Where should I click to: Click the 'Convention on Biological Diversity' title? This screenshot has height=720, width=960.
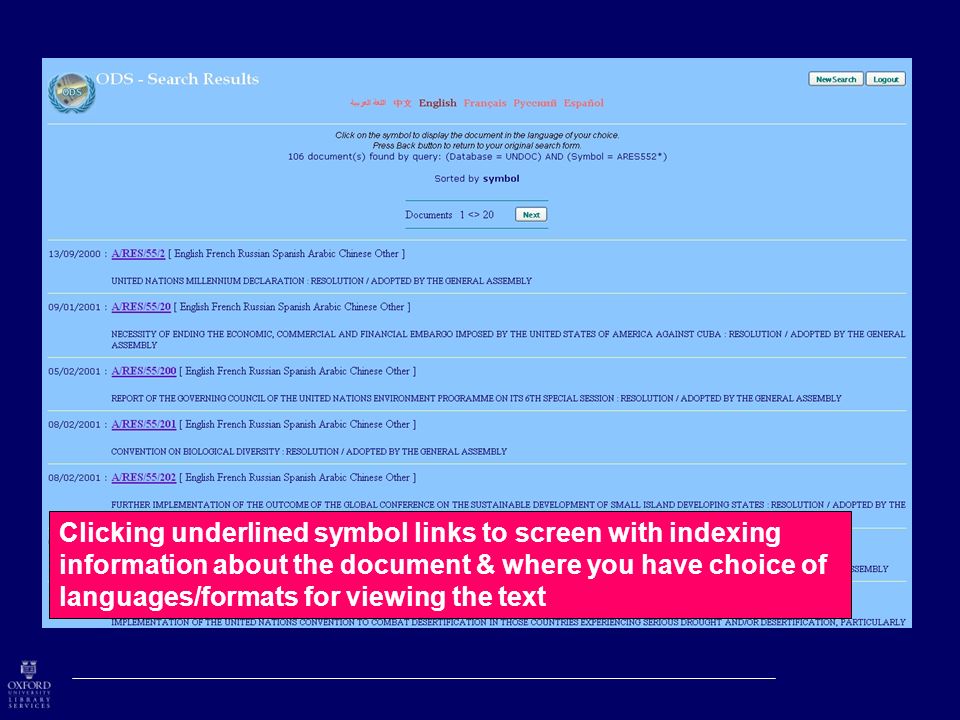click(309, 452)
